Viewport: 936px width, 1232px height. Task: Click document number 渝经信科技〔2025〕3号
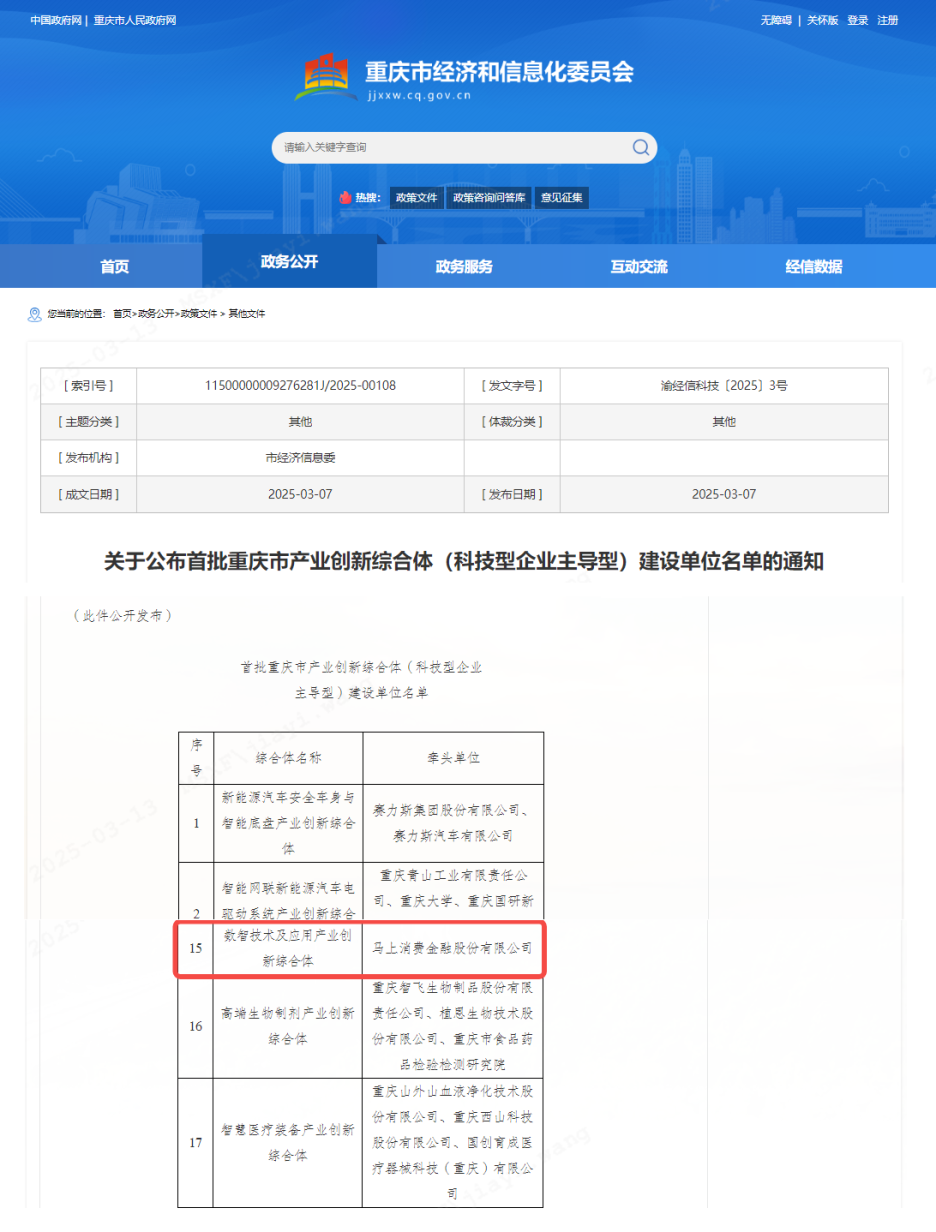pos(724,386)
